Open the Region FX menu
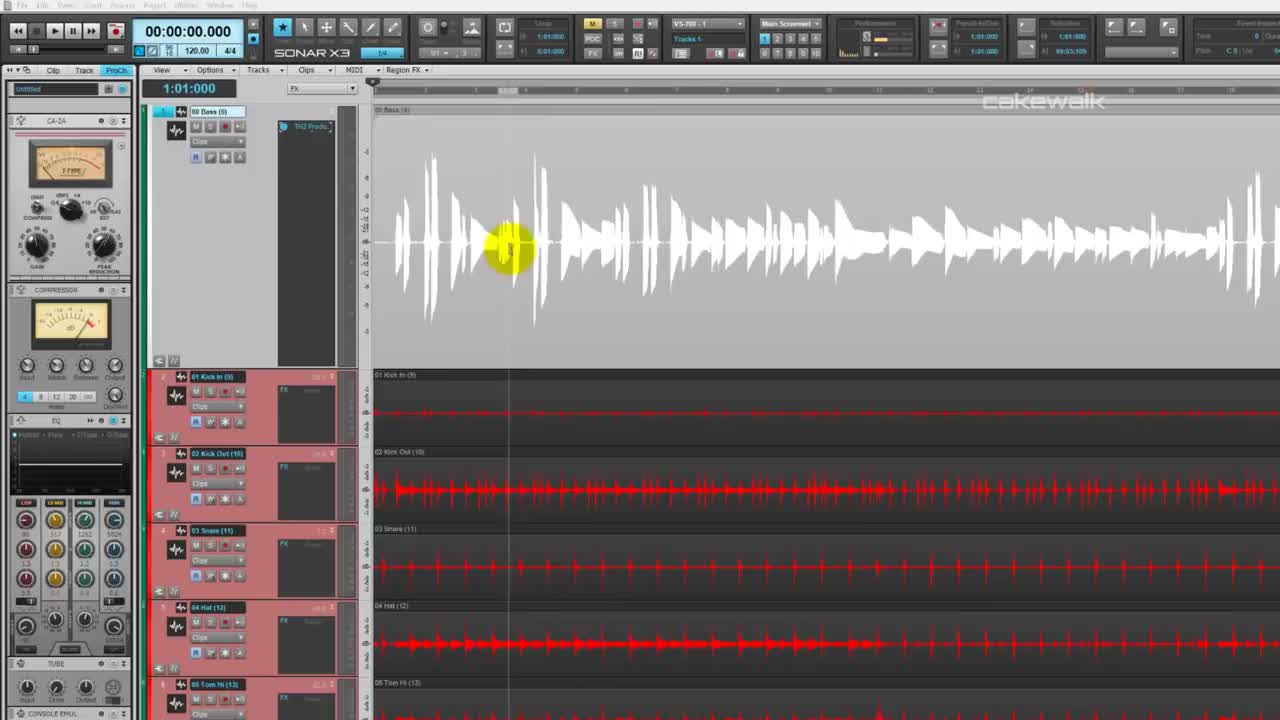1280x720 pixels. tap(408, 70)
